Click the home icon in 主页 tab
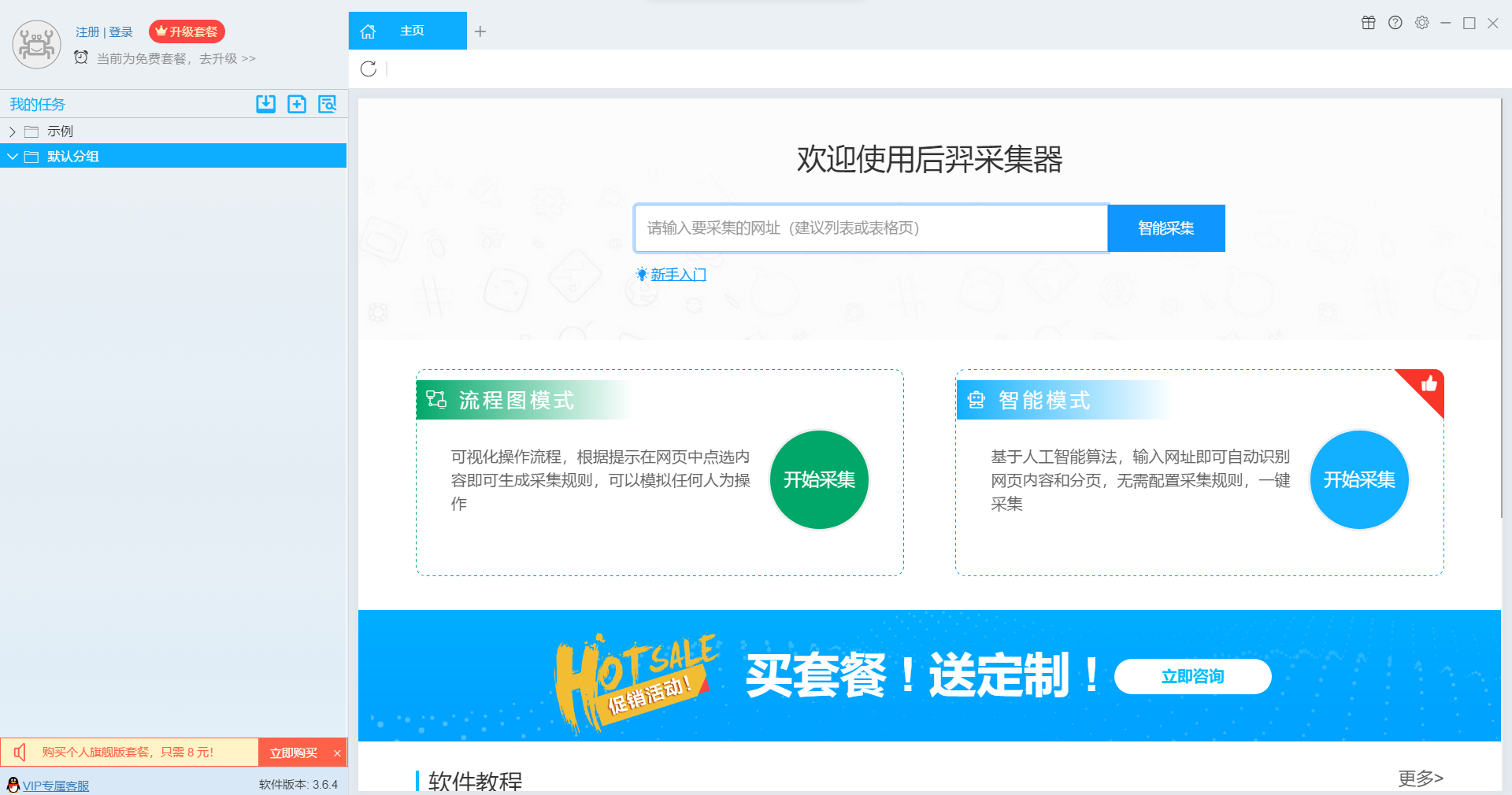The height and width of the screenshot is (795, 1512). (368, 31)
